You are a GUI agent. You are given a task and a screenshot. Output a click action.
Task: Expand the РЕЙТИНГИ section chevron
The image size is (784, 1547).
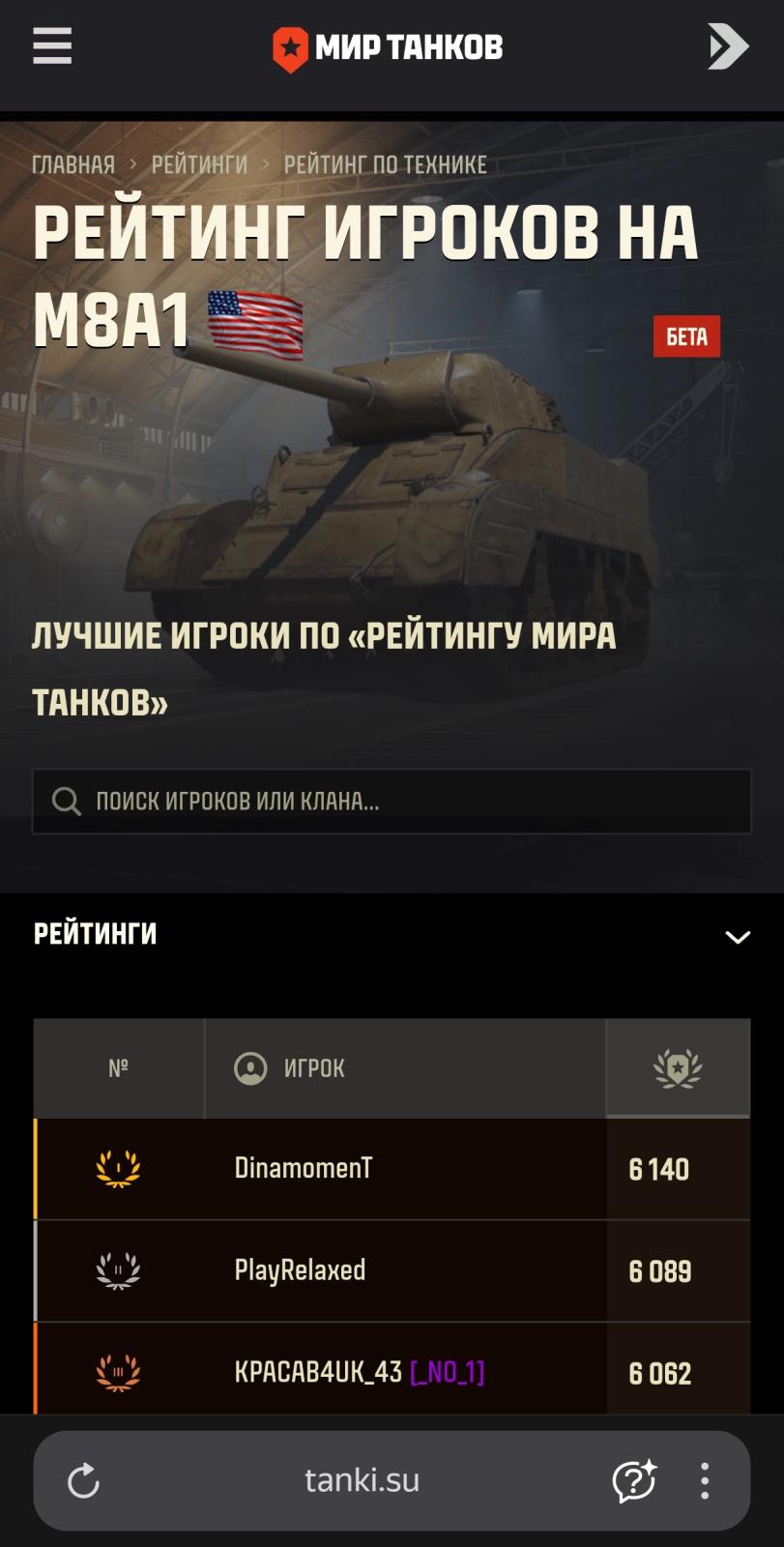(x=738, y=936)
